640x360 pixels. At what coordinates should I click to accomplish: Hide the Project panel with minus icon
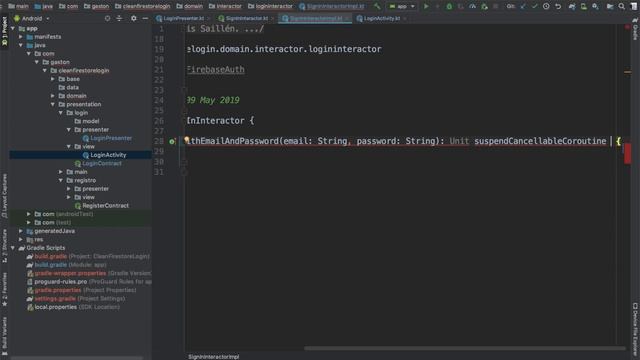point(145,18)
